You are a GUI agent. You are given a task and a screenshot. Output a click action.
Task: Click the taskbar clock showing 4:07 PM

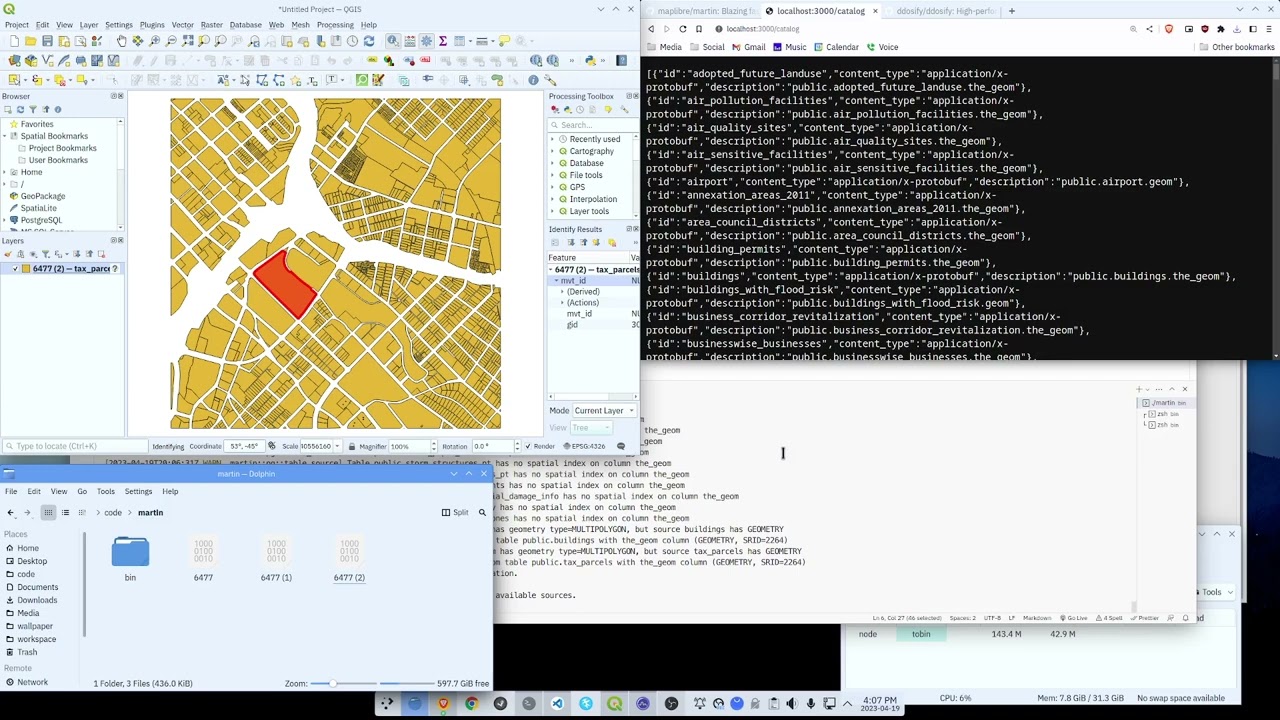click(880, 704)
